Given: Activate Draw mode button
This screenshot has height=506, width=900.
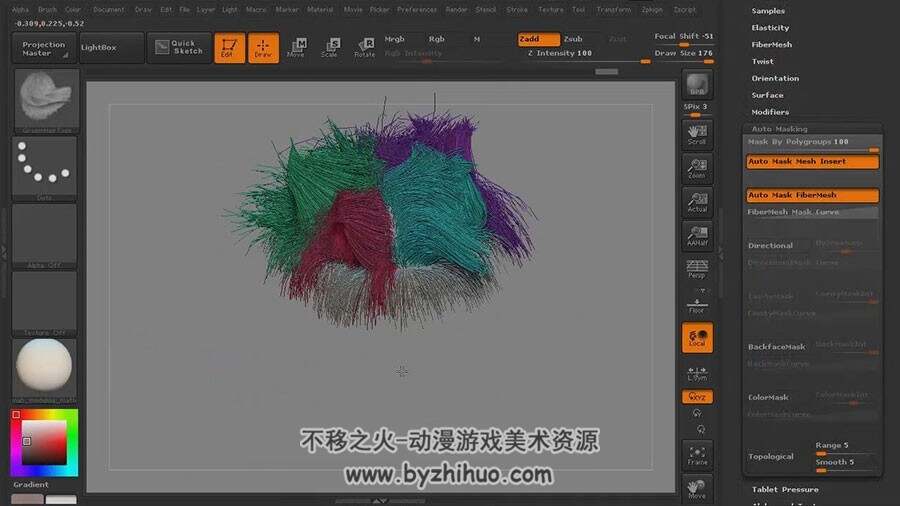Looking at the screenshot, I should pyautogui.click(x=263, y=48).
